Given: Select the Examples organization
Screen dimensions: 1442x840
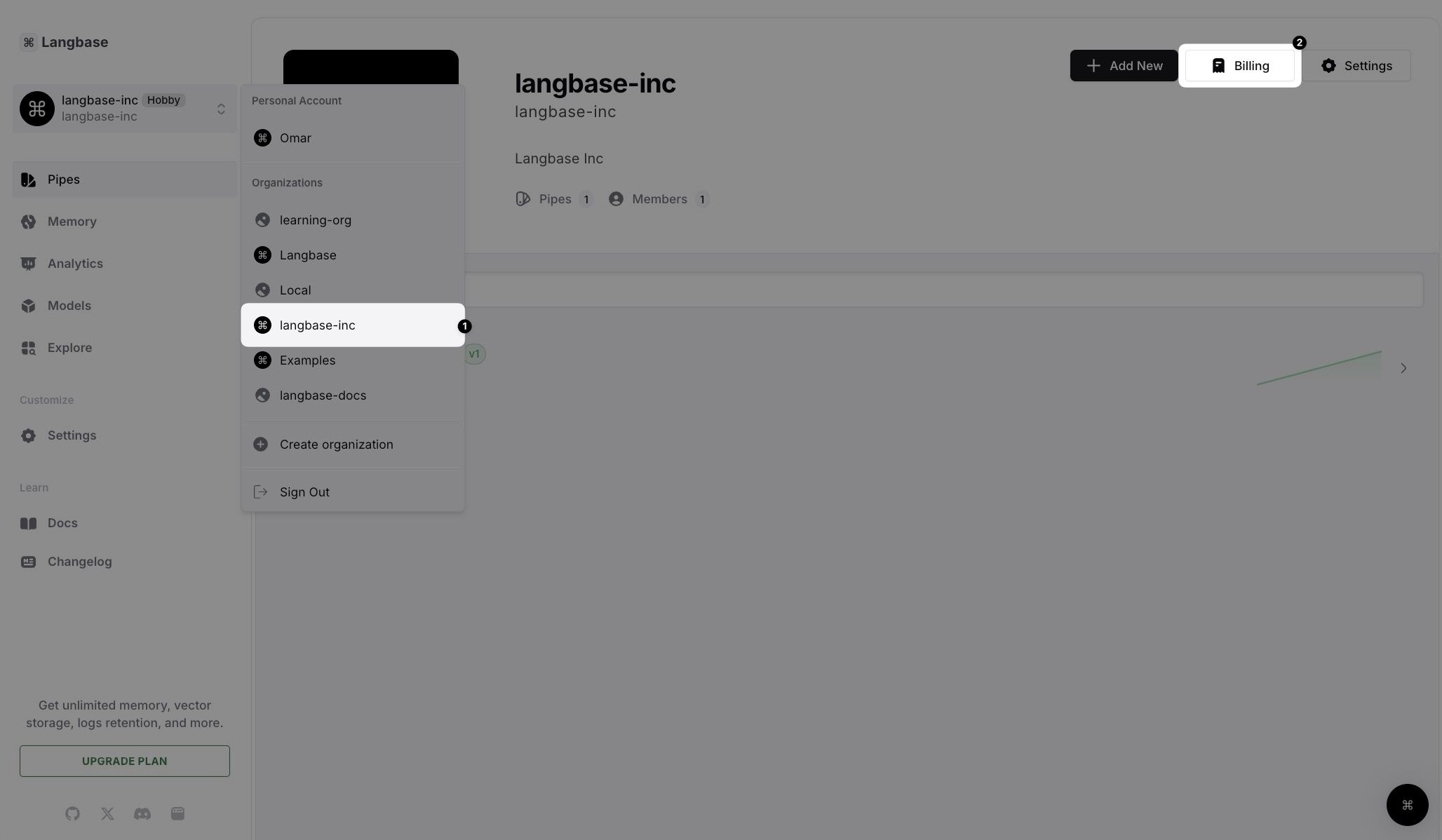Looking at the screenshot, I should tap(307, 360).
